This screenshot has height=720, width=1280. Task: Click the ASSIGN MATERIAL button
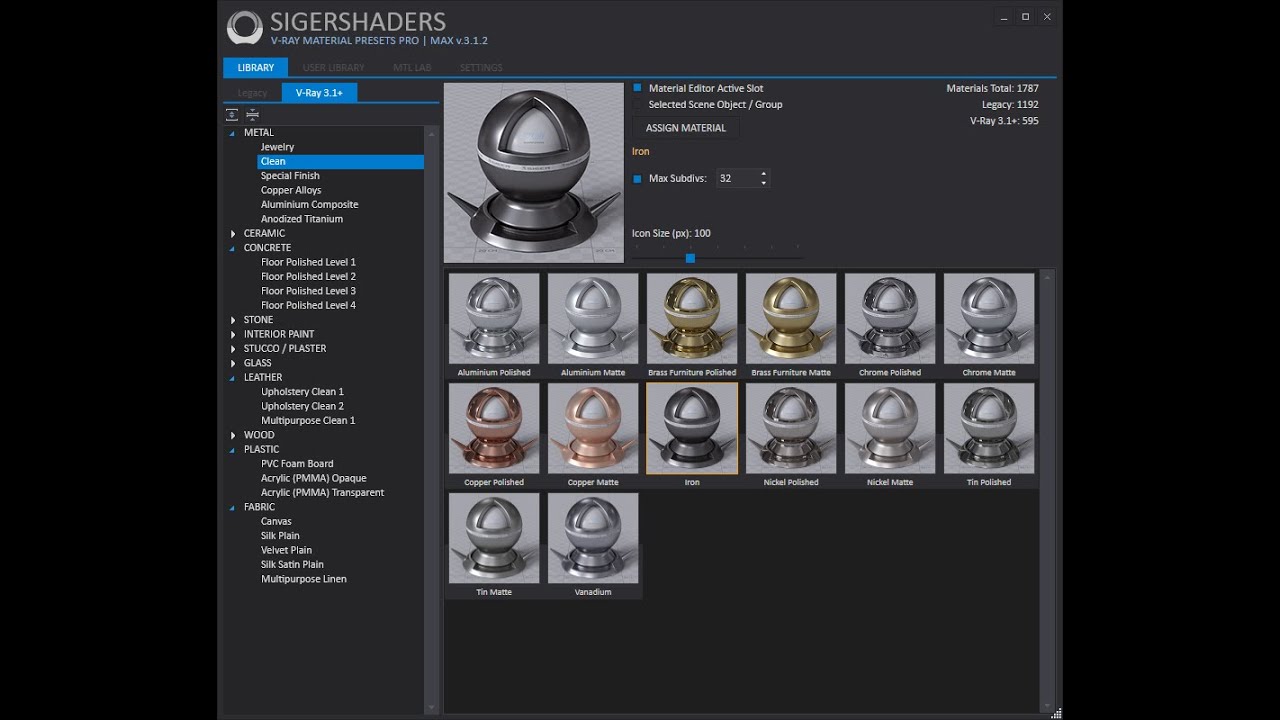click(686, 128)
